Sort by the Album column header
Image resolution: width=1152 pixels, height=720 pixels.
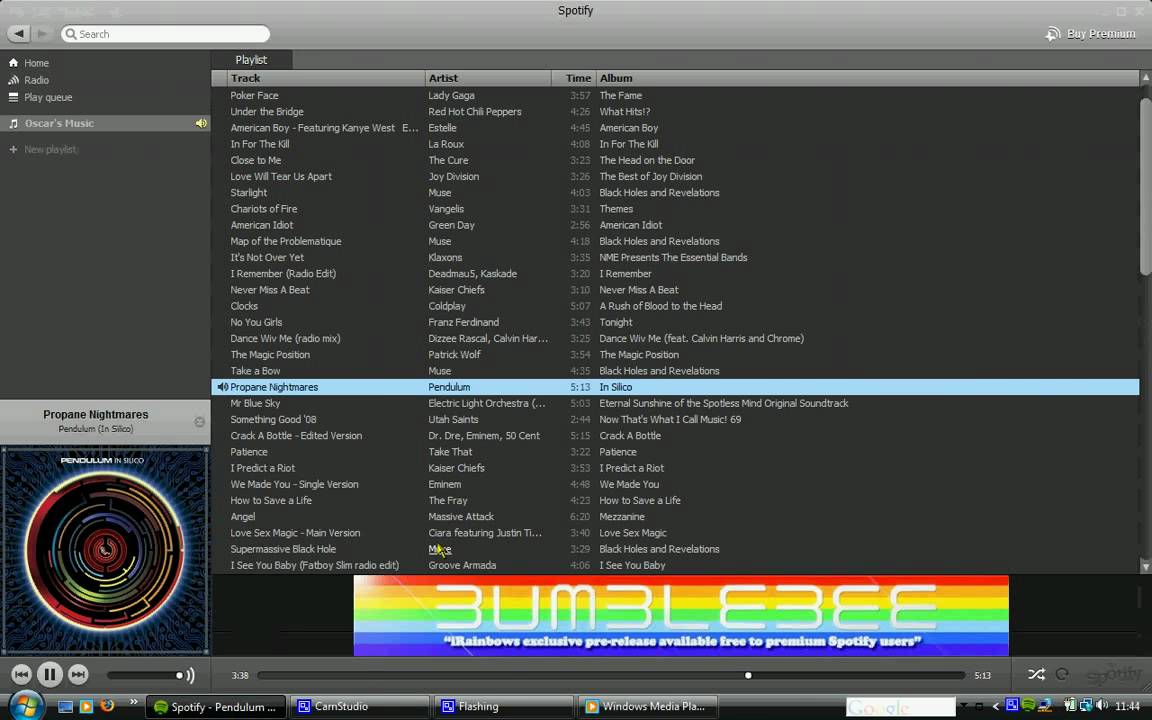pyautogui.click(x=867, y=78)
